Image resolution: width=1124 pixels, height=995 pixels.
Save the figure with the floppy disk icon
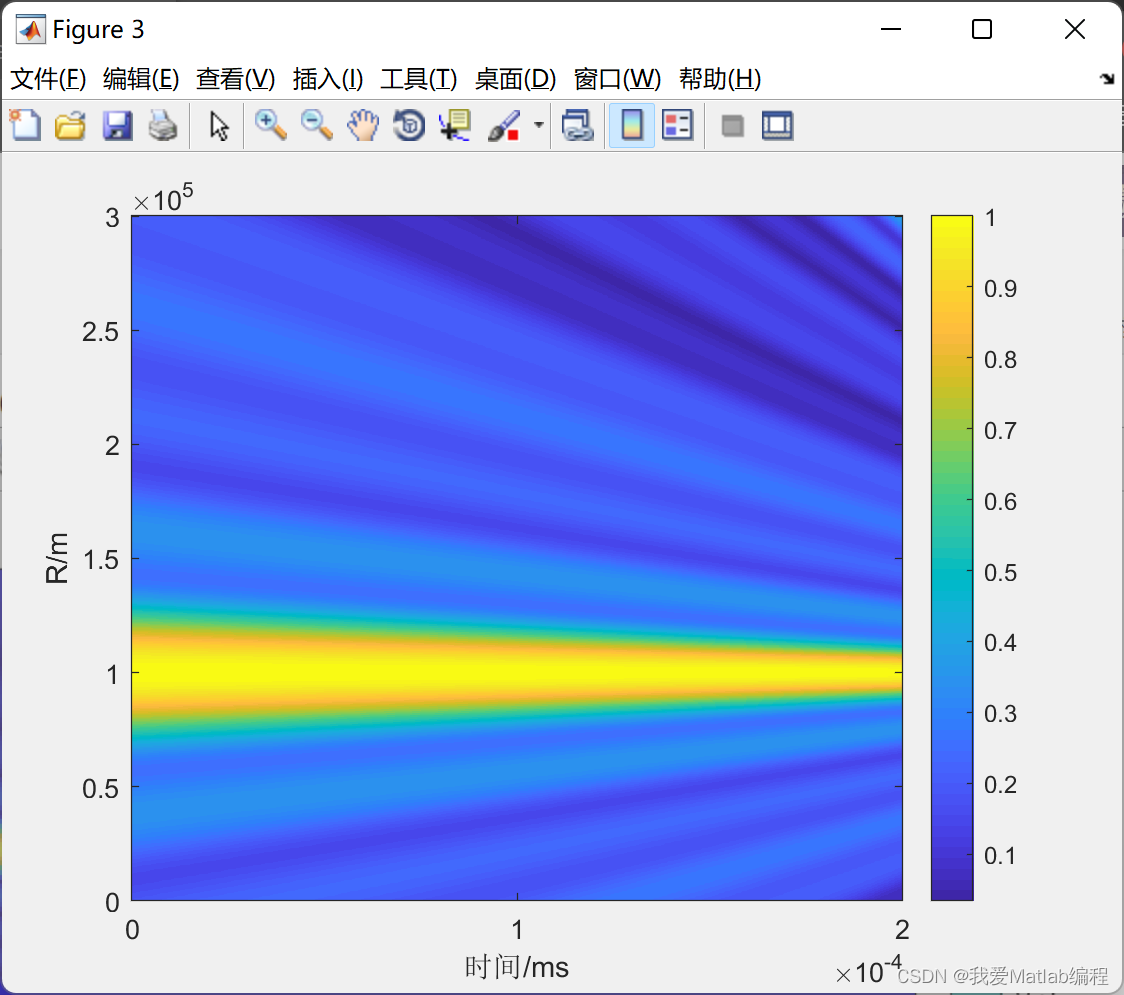pos(117,125)
